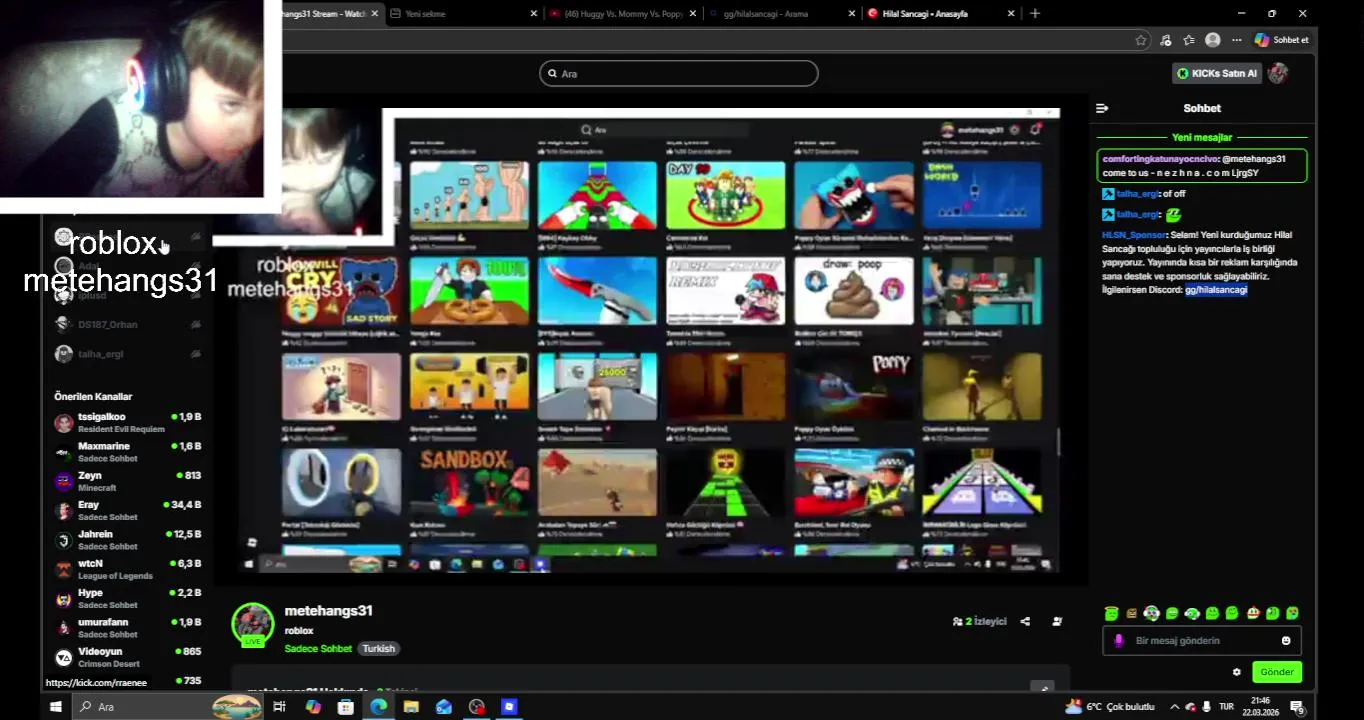The width and height of the screenshot is (1364, 720).
Task: Show hidden system tray icons
Action: tap(1175, 707)
